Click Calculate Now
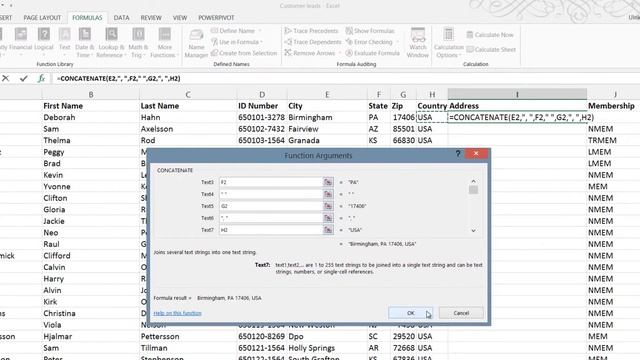640x360 pixels. point(490,35)
